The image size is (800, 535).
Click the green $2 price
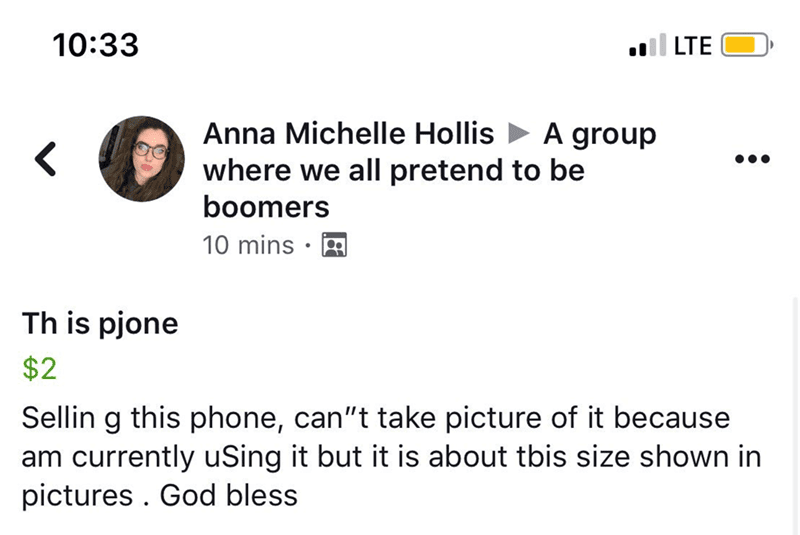tap(39, 369)
